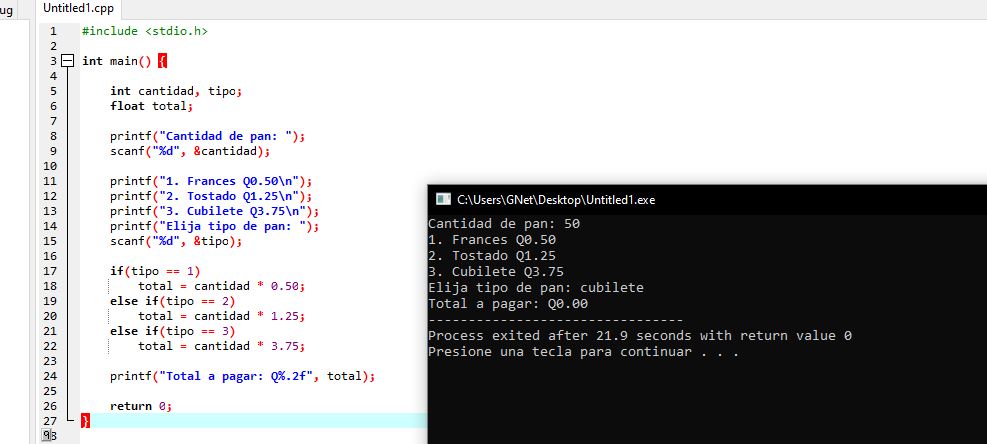Click the Untitled1.exe console title bar
The width and height of the screenshot is (987, 444).
(700, 200)
